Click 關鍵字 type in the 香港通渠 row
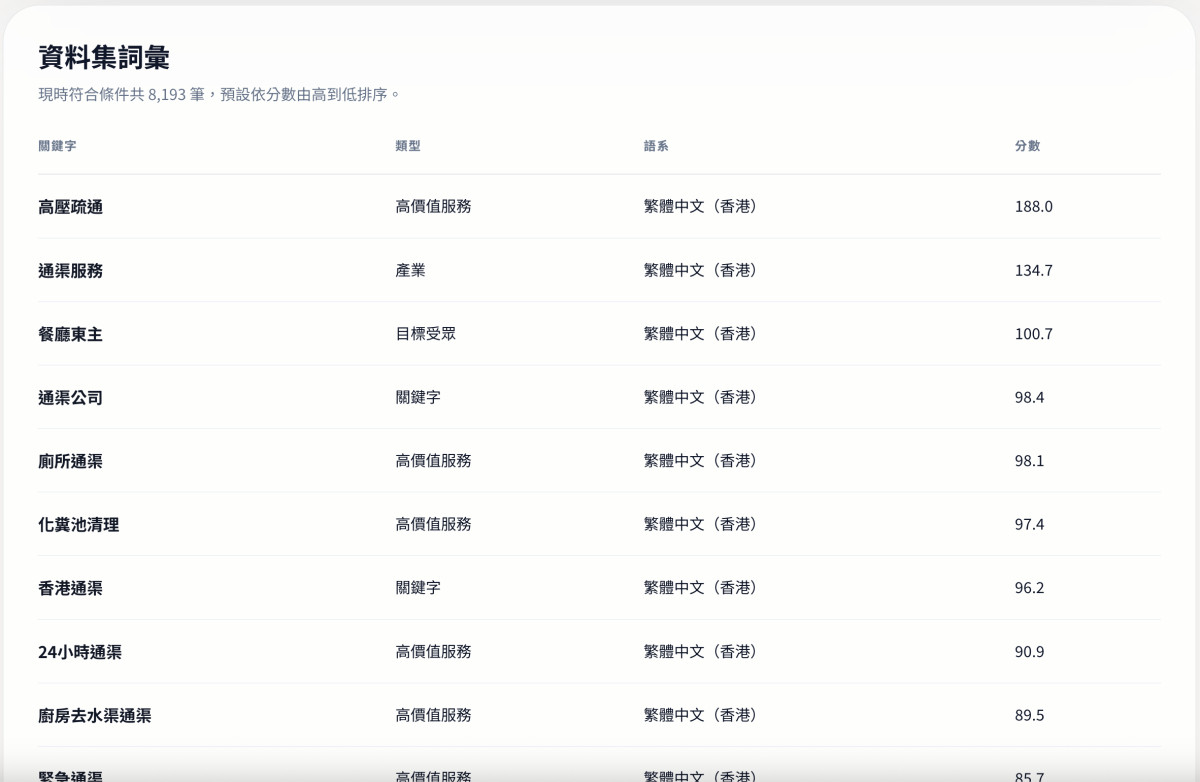This screenshot has height=782, width=1200. click(x=418, y=588)
